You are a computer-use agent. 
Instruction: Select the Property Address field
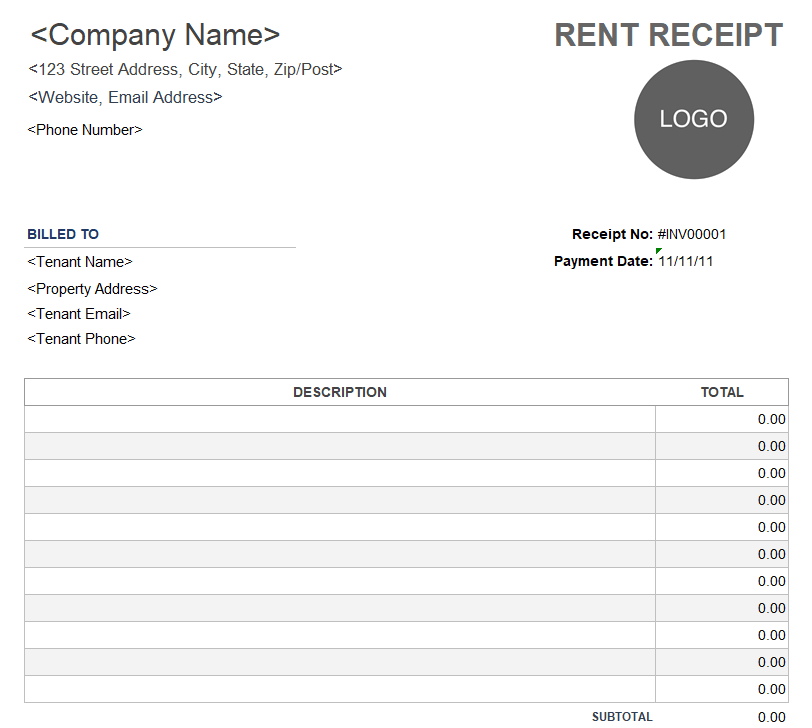(92, 289)
